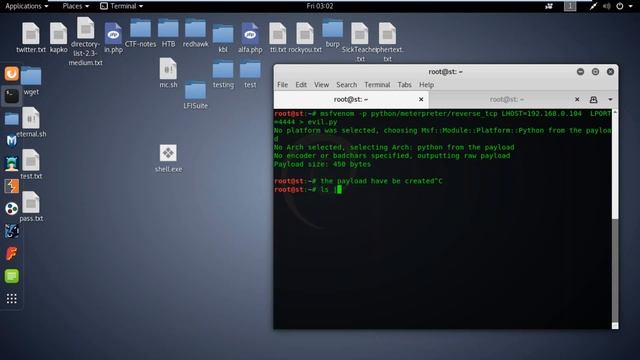Viewport: 640px width, 360px height.
Task: Open a new terminal tab button
Action: point(593,100)
